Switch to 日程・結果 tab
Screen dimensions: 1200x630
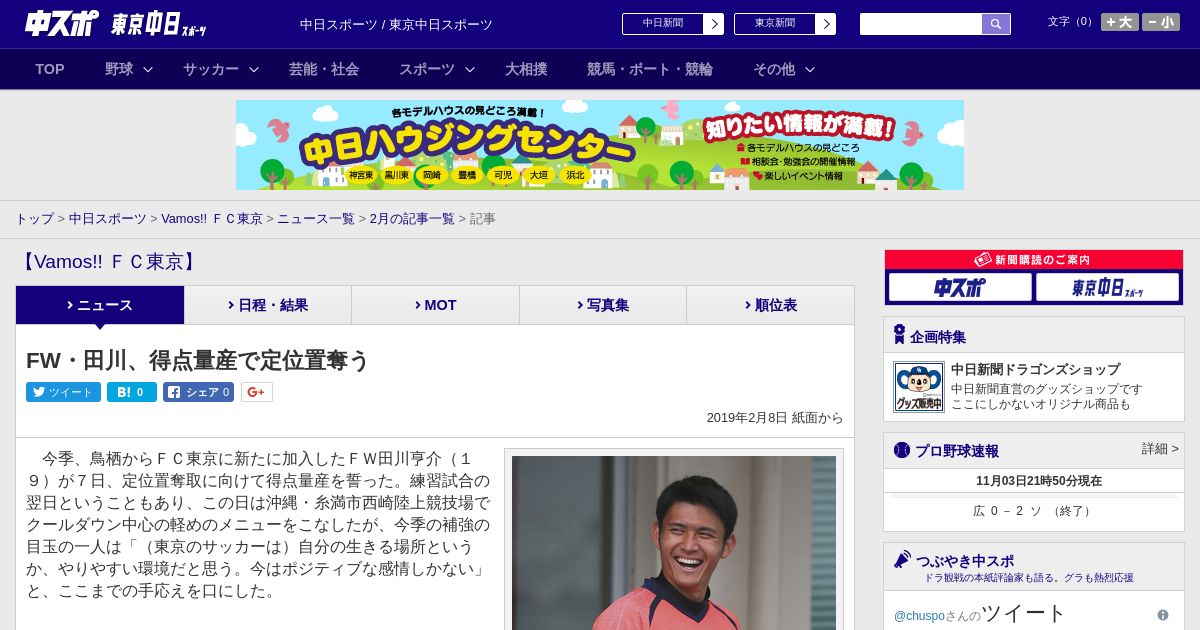click(268, 305)
